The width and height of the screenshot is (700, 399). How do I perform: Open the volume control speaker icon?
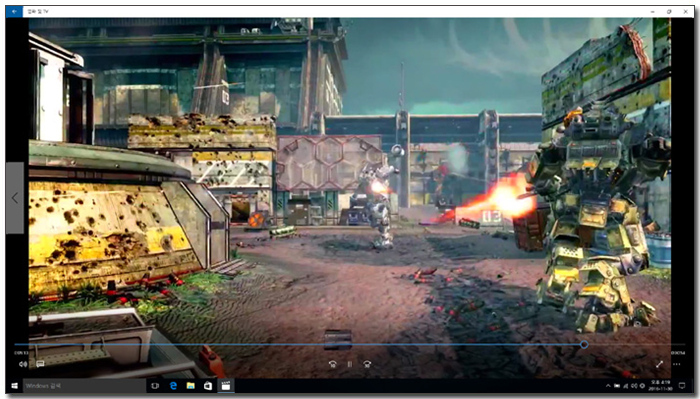click(x=23, y=364)
